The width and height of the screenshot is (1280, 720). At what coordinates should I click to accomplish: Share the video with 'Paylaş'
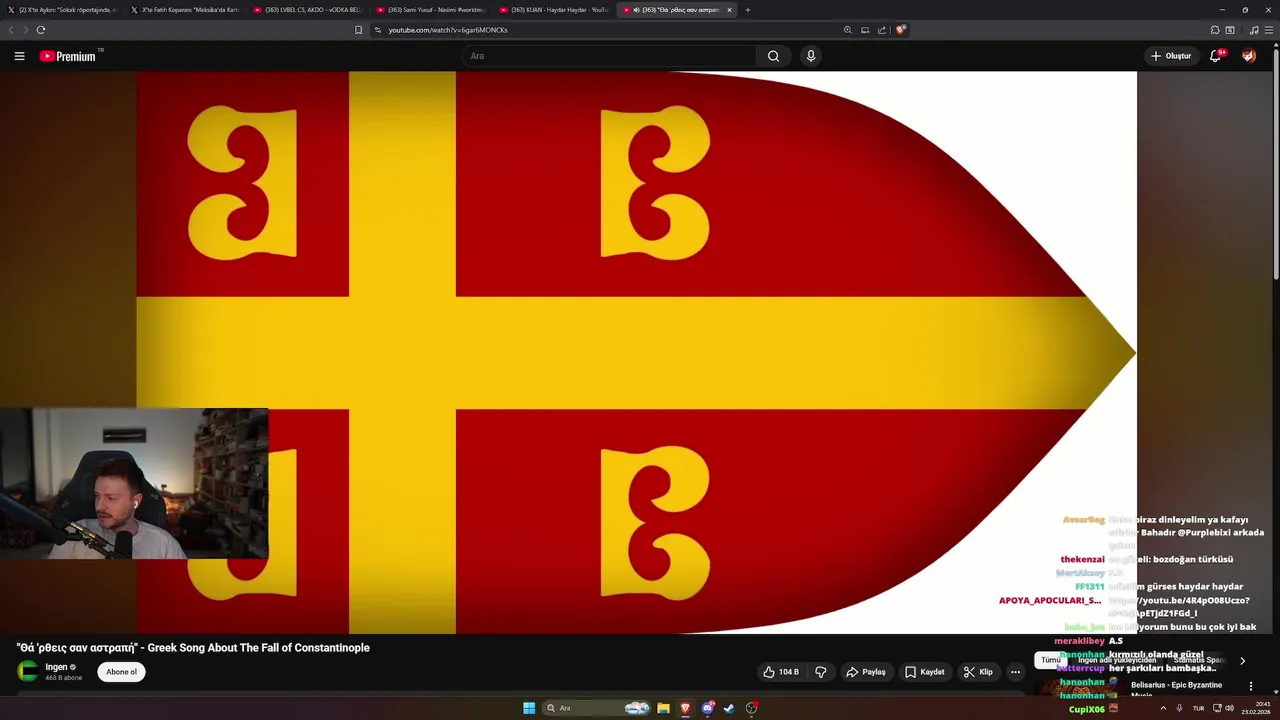point(865,672)
